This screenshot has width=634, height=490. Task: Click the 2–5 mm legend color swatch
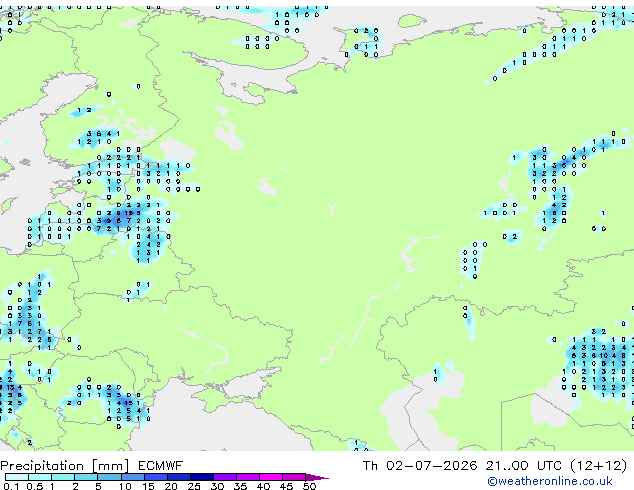87,477
